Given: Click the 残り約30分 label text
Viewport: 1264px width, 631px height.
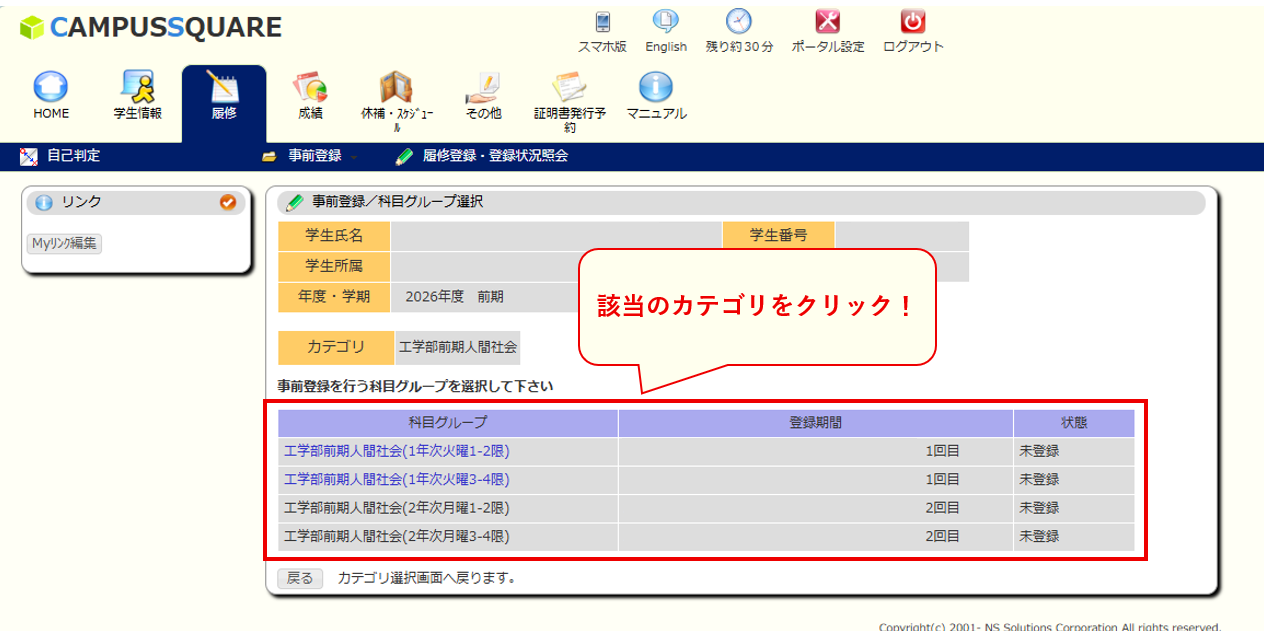Looking at the screenshot, I should (x=739, y=47).
